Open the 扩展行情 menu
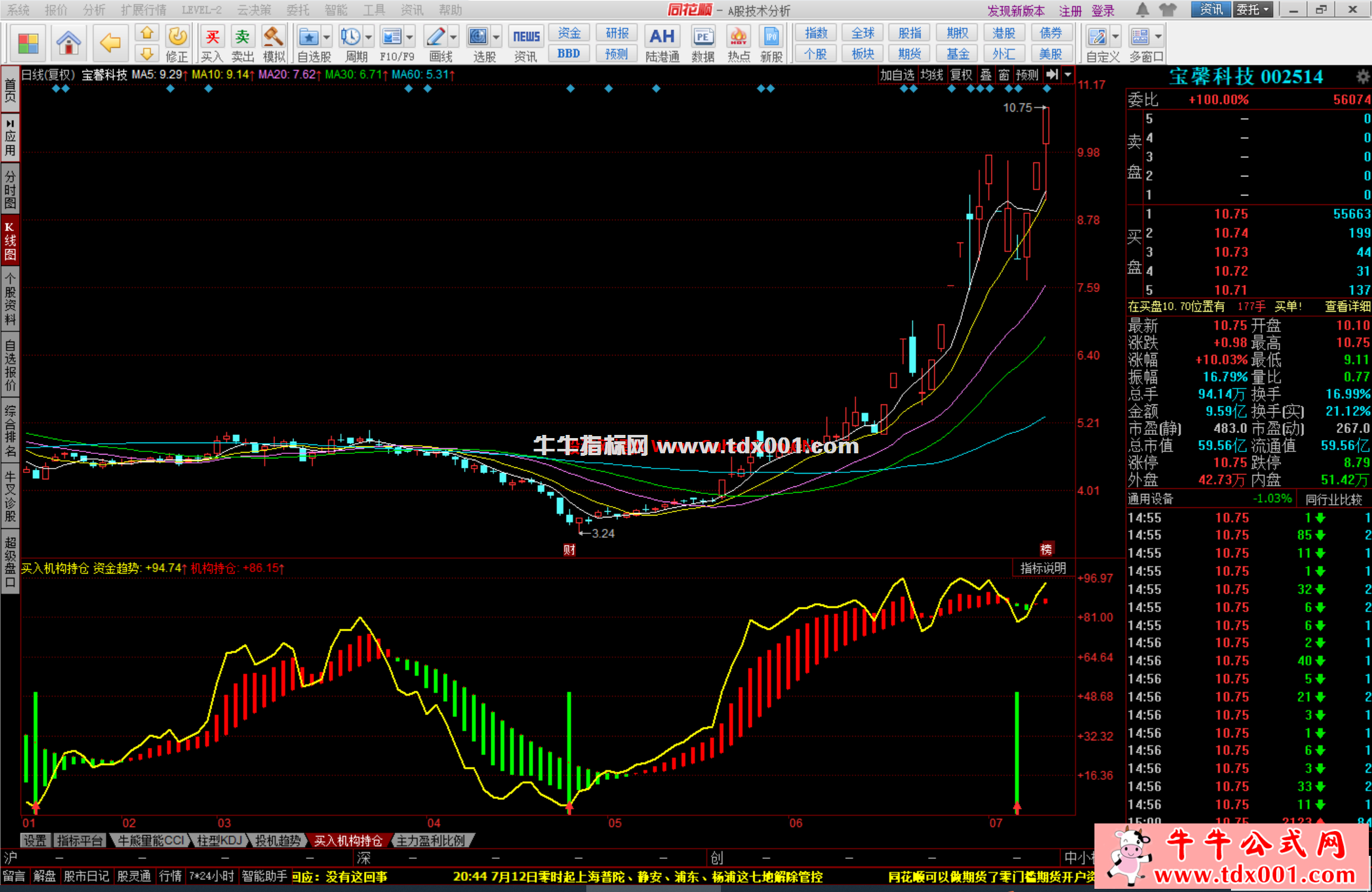The image size is (1372, 892). pos(144,10)
